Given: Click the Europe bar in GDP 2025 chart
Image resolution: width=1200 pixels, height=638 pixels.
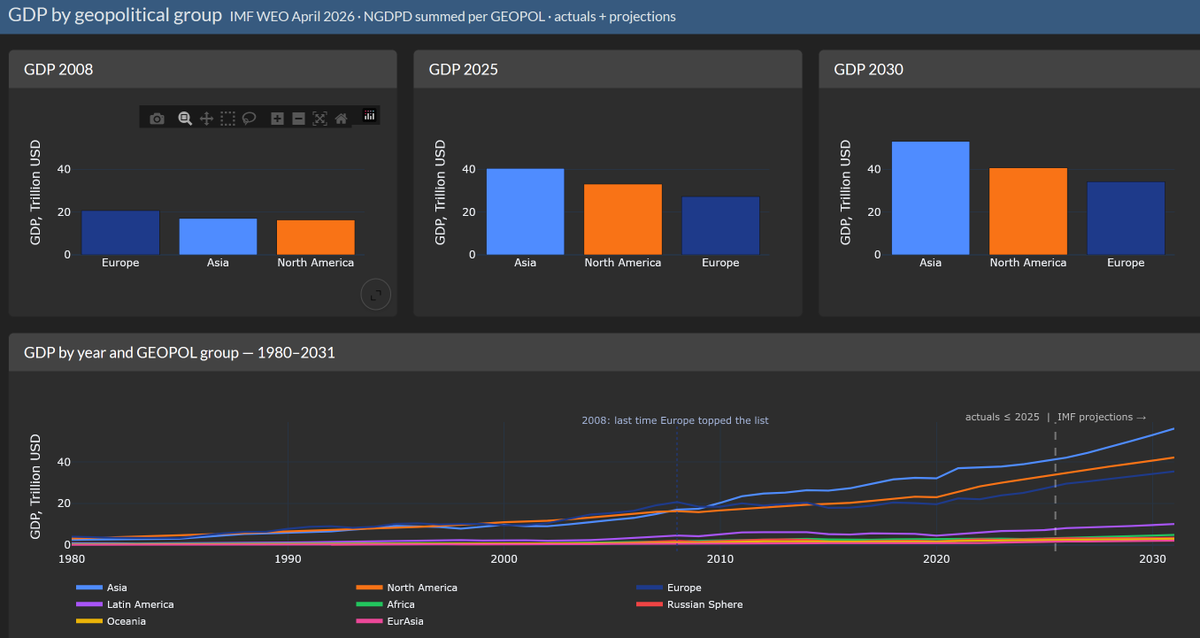Looking at the screenshot, I should coord(721,225).
